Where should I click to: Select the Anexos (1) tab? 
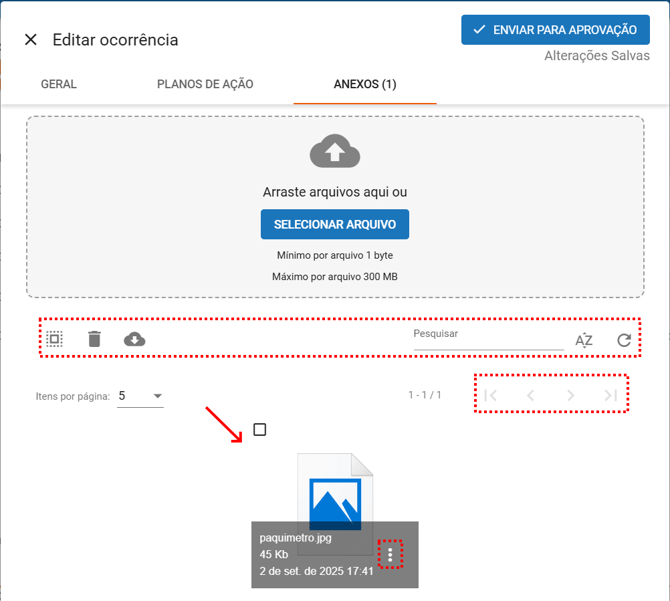tap(365, 84)
